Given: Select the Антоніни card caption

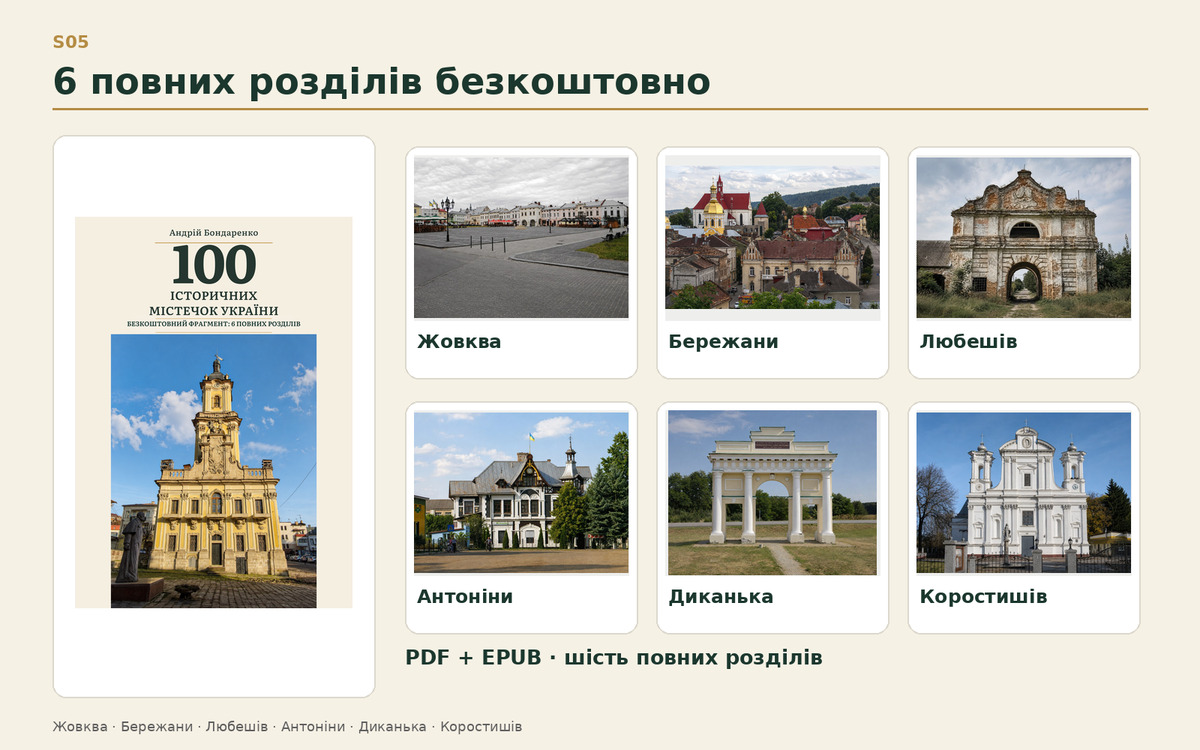Looking at the screenshot, I should tap(465, 597).
